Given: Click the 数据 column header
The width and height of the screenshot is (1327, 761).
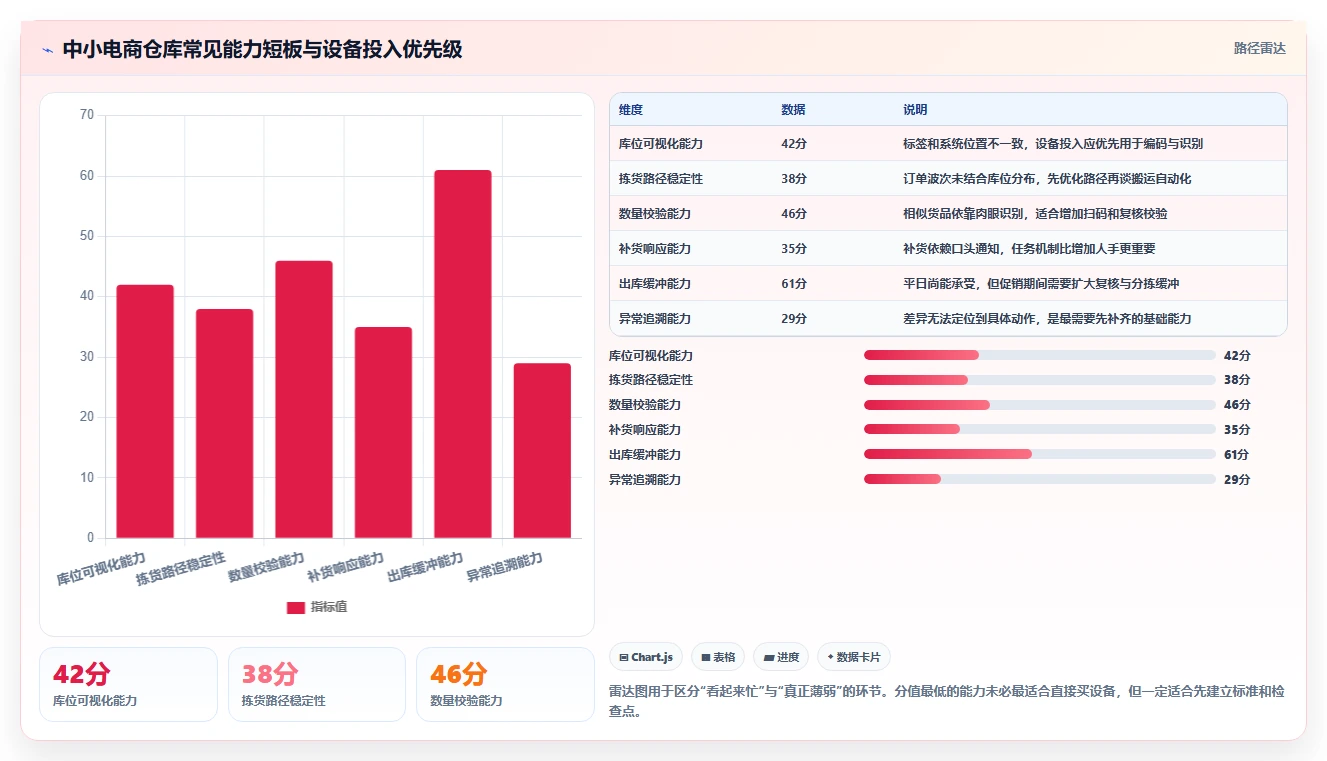Looking at the screenshot, I should point(793,110).
